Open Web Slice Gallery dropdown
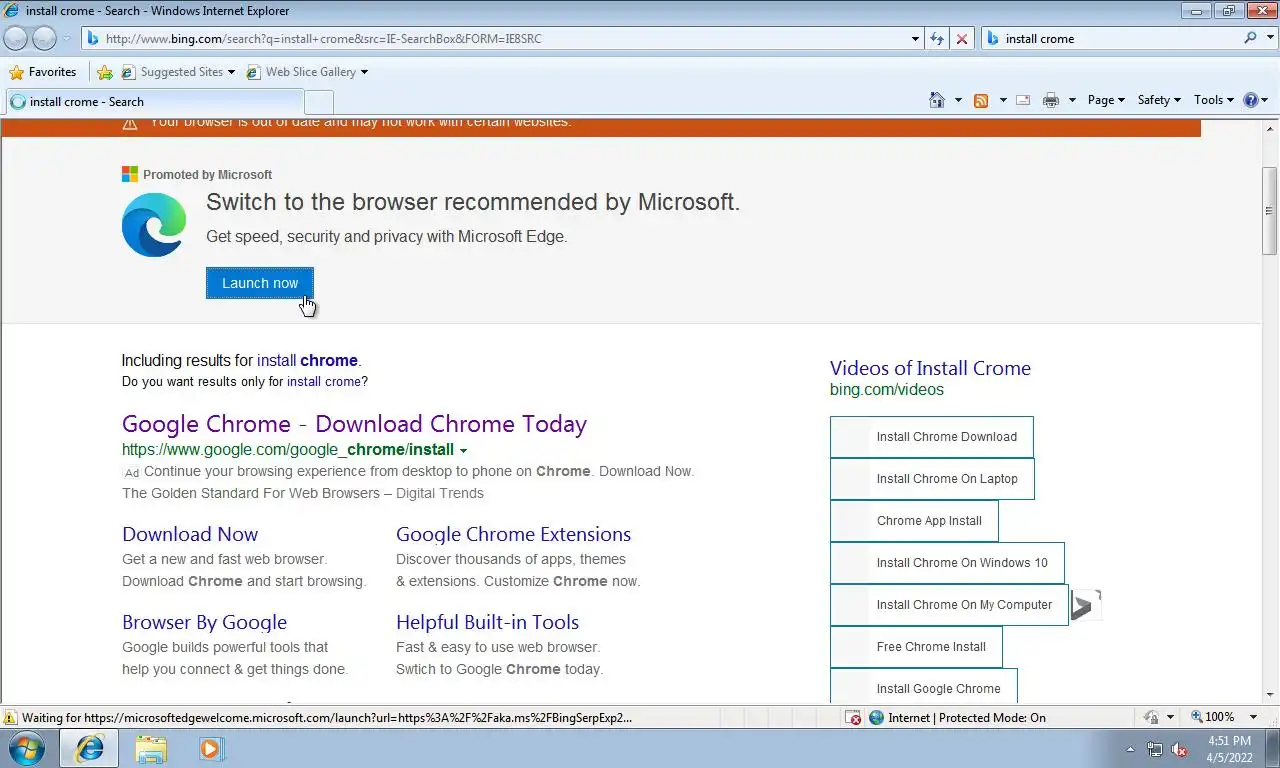1280x768 pixels. coord(307,72)
